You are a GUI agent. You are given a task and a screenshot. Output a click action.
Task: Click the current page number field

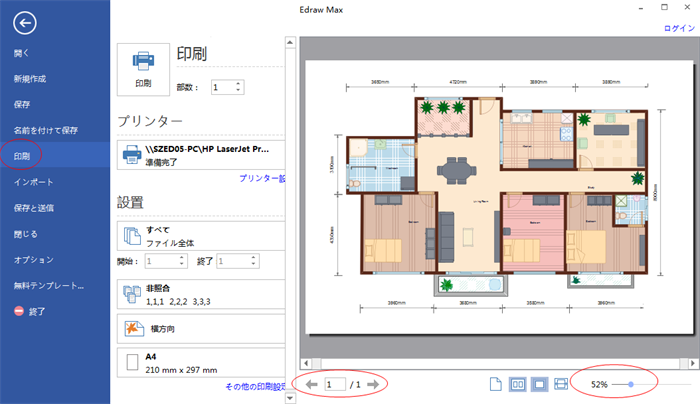tap(335, 384)
